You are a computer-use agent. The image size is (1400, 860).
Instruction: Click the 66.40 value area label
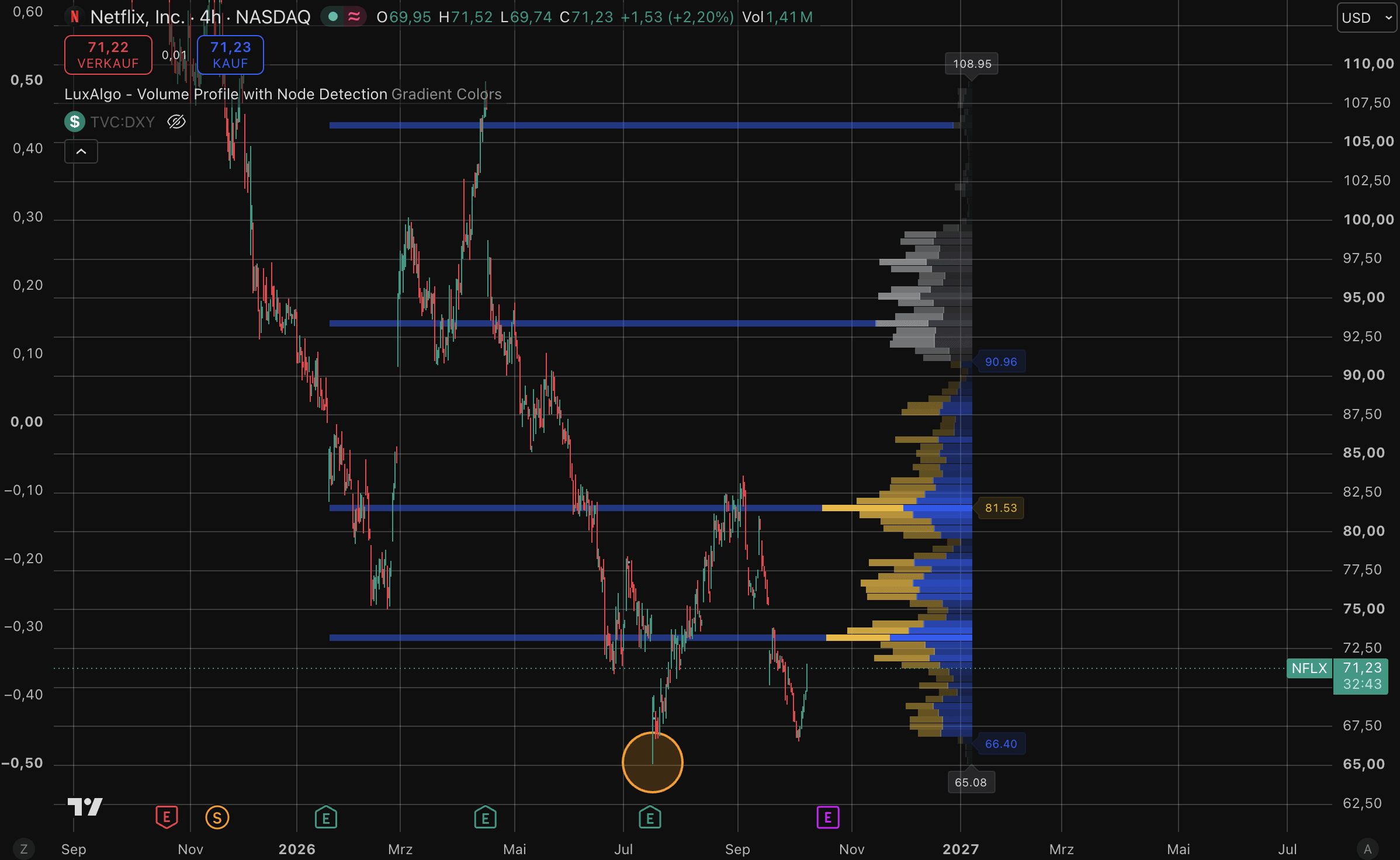pyautogui.click(x=1001, y=744)
